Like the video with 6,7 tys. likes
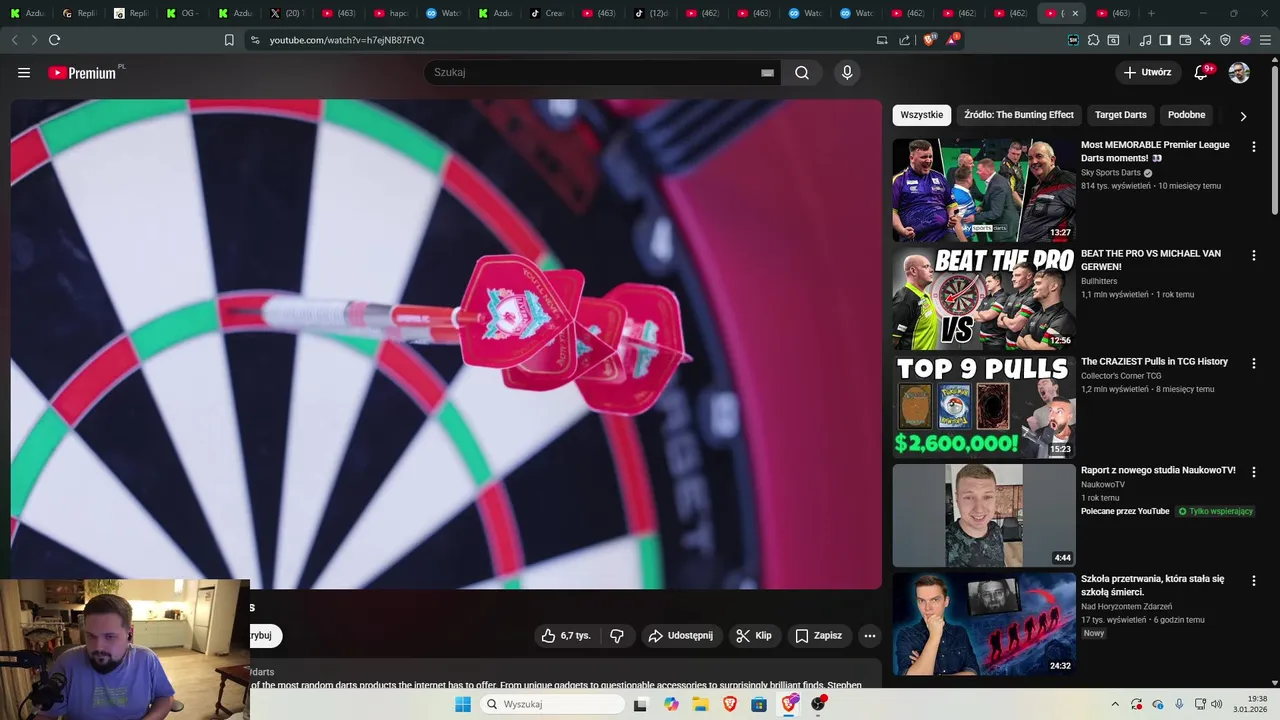 click(567, 635)
